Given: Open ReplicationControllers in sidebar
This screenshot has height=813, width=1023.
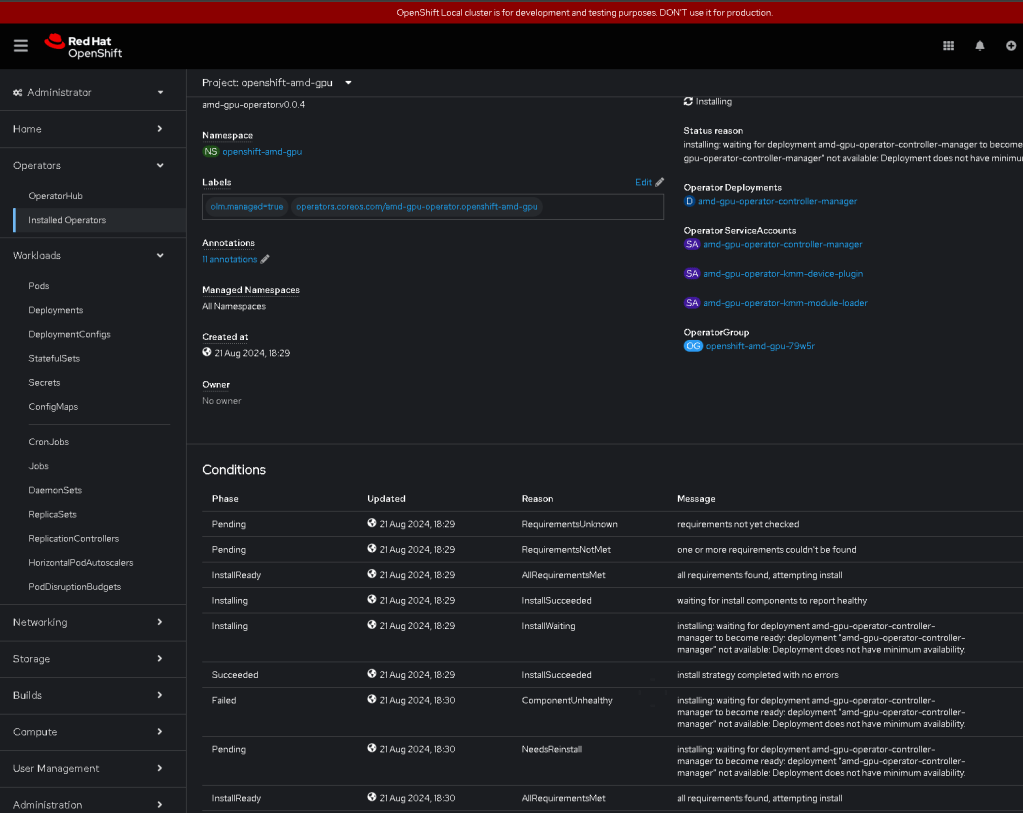Looking at the screenshot, I should tap(74, 538).
